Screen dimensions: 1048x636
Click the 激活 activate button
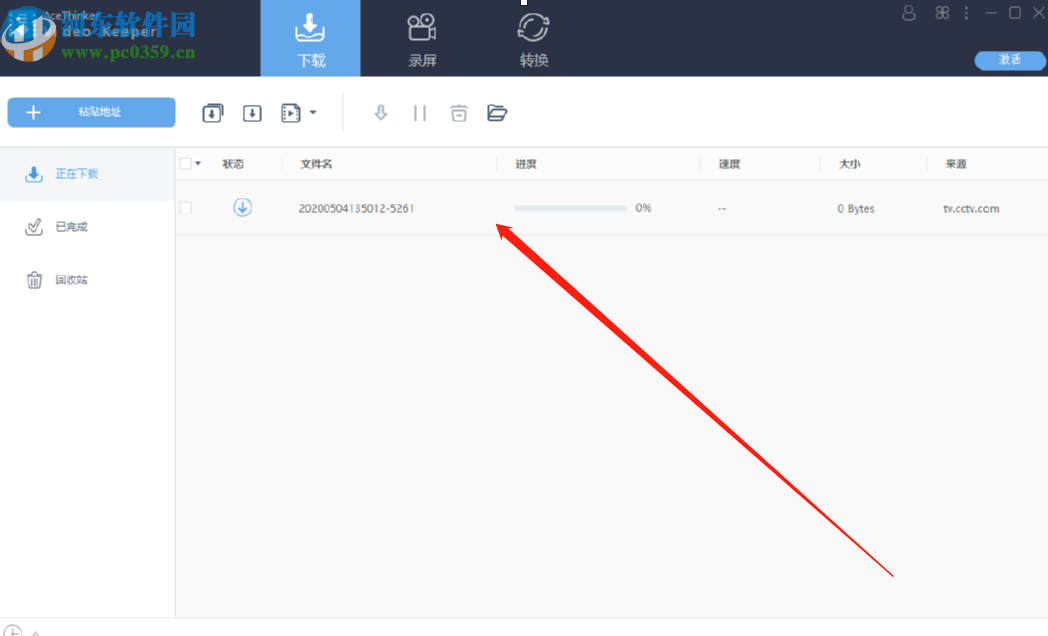(1010, 60)
